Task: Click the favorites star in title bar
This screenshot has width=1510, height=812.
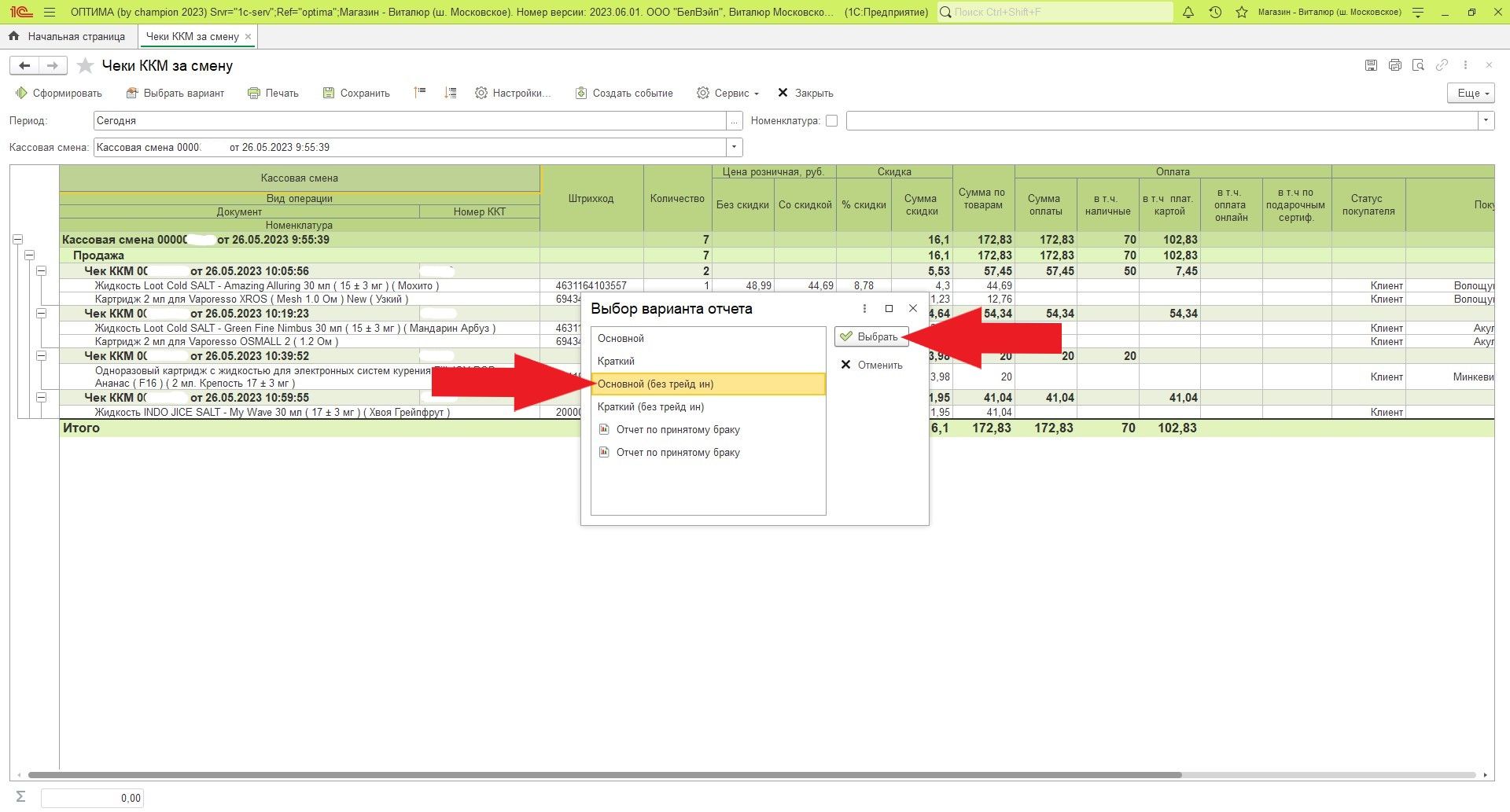Action: 1242,13
